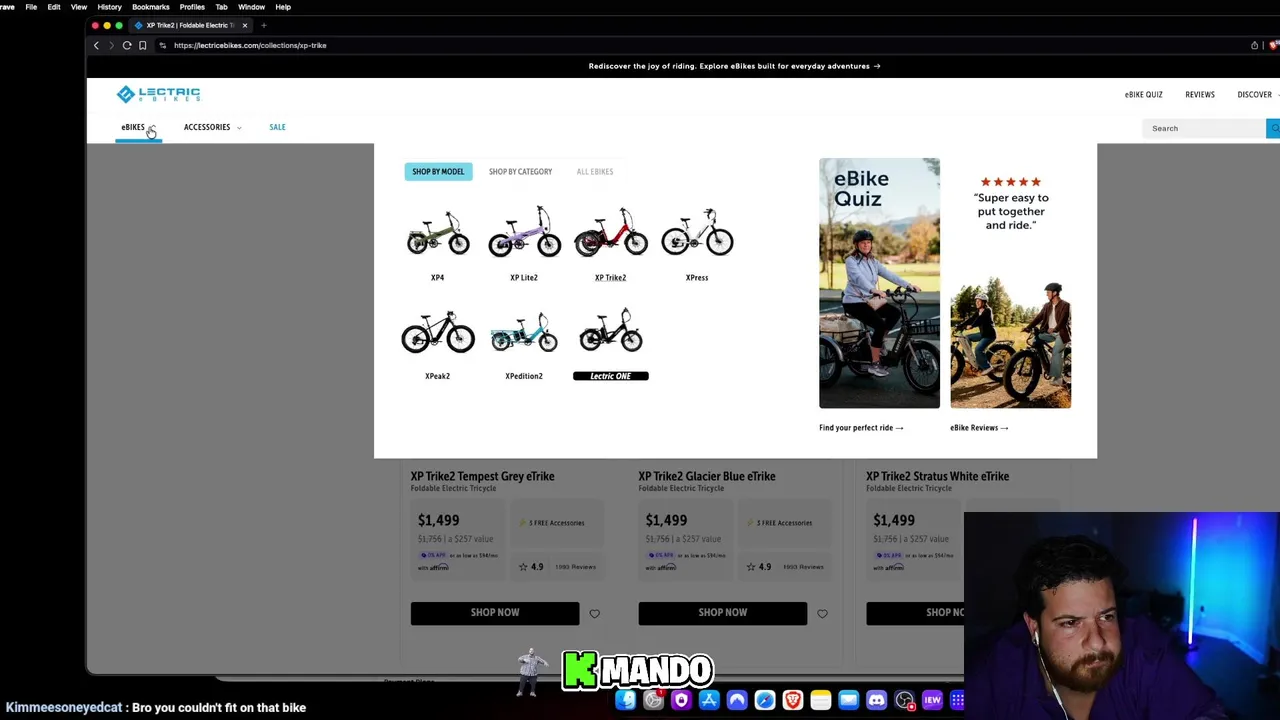Open the File menu in the menu bar
Viewport: 1280px width, 720px height.
click(x=31, y=7)
